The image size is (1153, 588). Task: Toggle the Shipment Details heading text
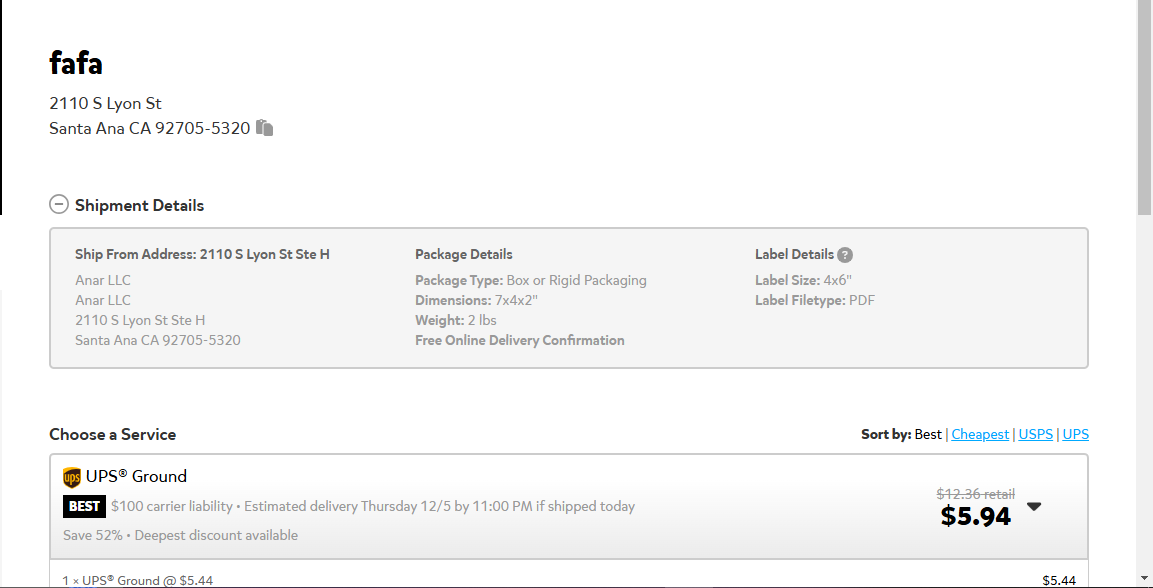tap(139, 205)
